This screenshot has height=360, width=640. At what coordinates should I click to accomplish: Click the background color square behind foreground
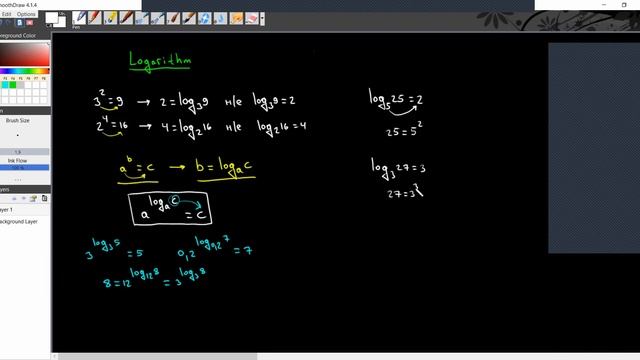(62, 21)
